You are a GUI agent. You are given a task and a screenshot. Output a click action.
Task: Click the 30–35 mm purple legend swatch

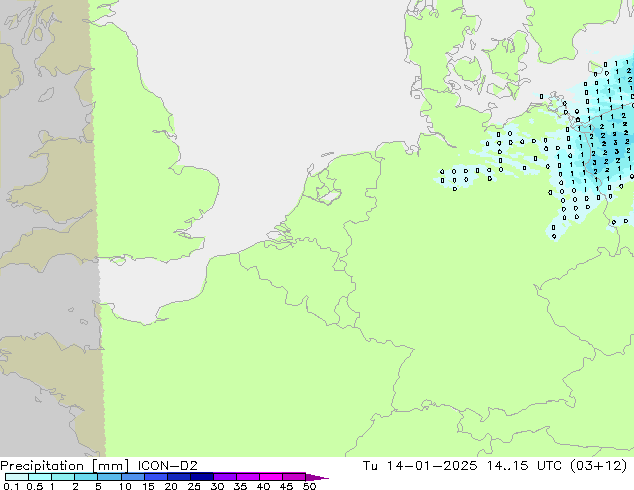(x=225, y=477)
